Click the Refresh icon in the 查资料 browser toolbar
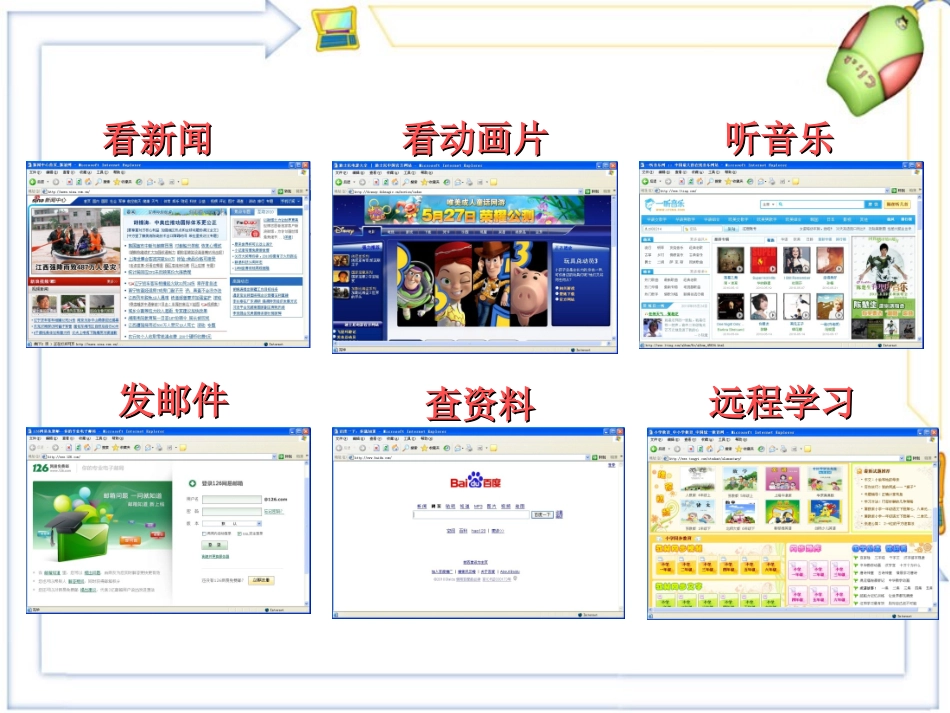This screenshot has height=713, width=950. point(385,448)
